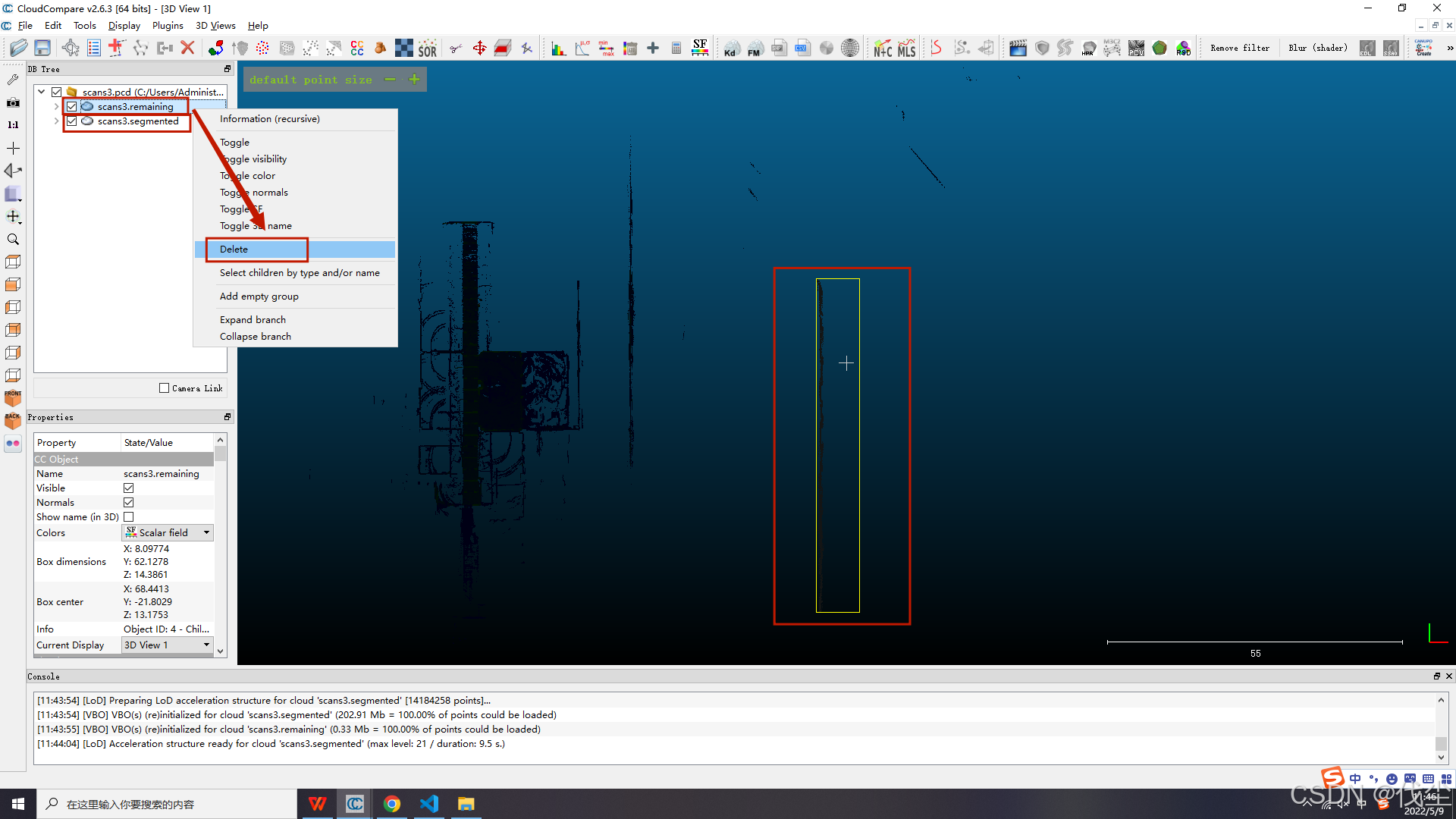This screenshot has height=819, width=1456.
Task: Select the scissors Segment tool
Action: pos(456,49)
